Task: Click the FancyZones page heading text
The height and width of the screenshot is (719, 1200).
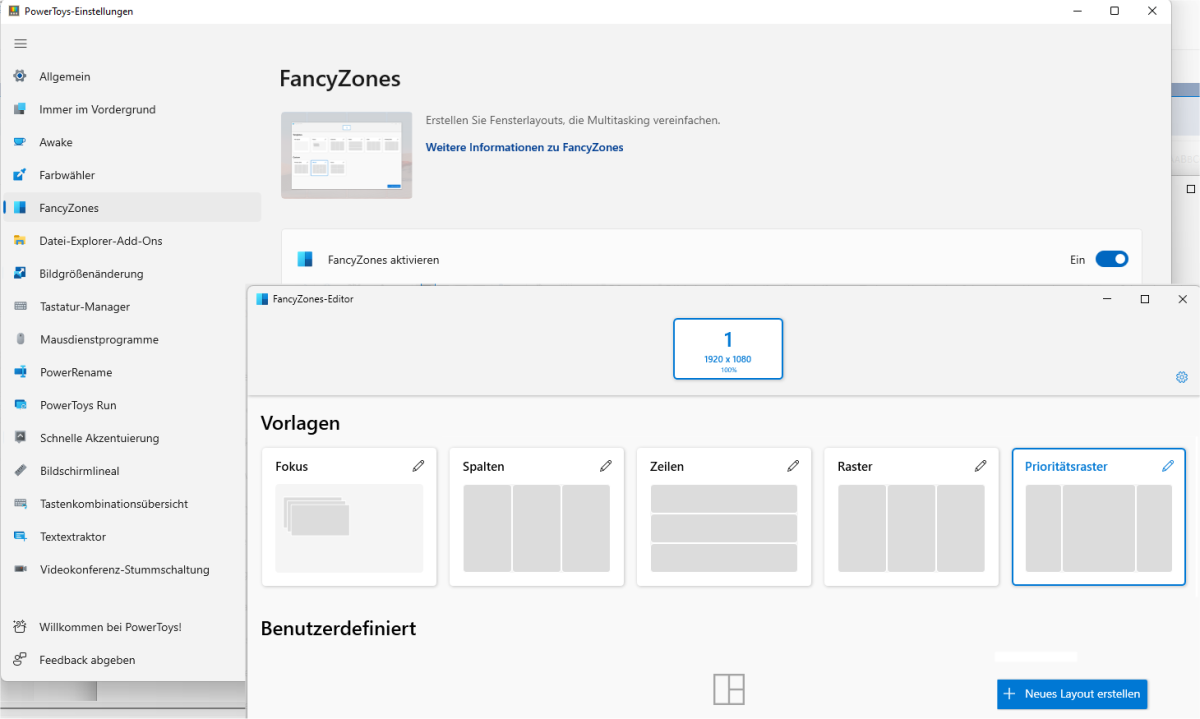Action: tap(340, 79)
